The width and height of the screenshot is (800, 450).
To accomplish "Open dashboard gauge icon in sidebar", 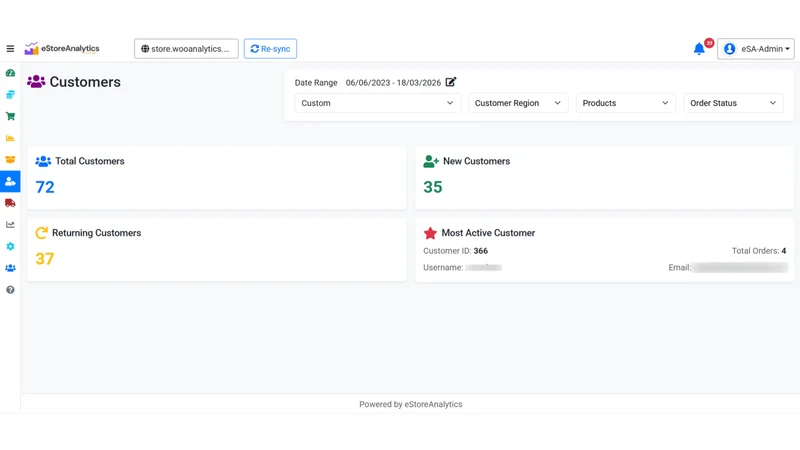I will coord(10,73).
